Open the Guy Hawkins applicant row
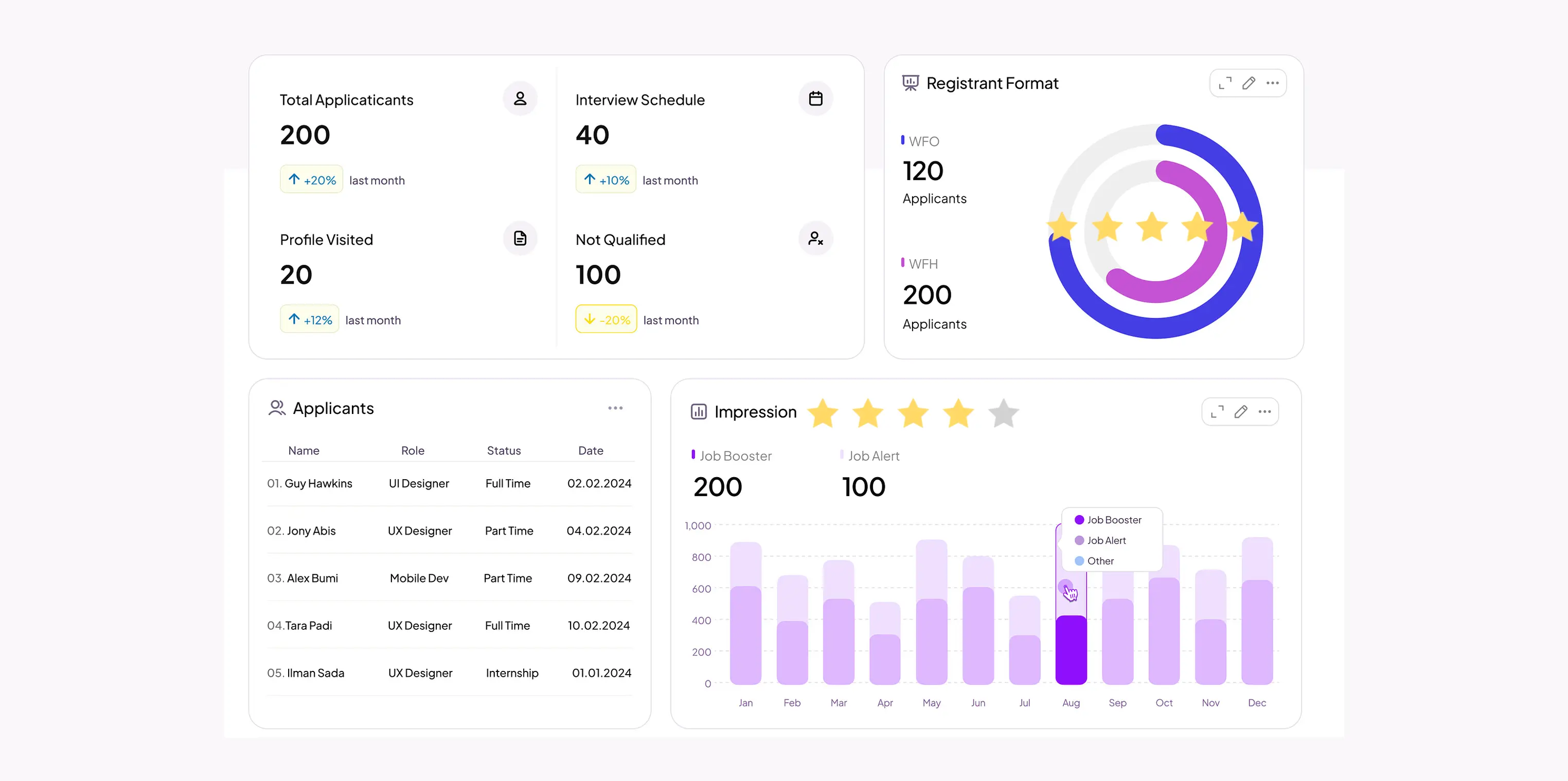The image size is (1568, 781). pyautogui.click(x=318, y=484)
